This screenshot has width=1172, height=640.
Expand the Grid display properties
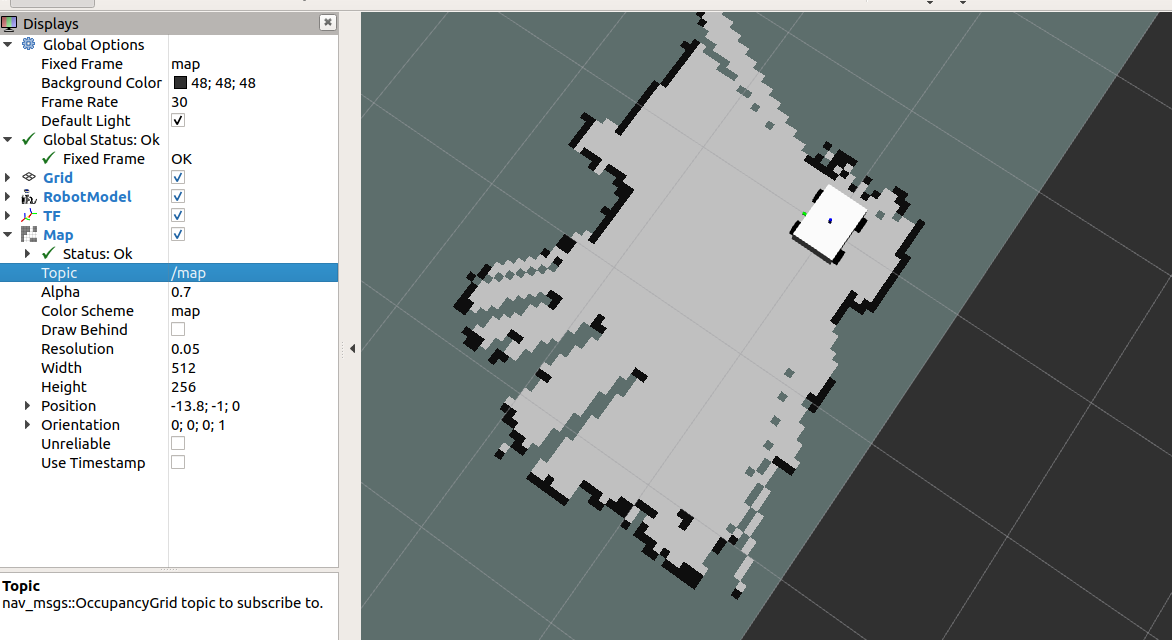(8, 178)
